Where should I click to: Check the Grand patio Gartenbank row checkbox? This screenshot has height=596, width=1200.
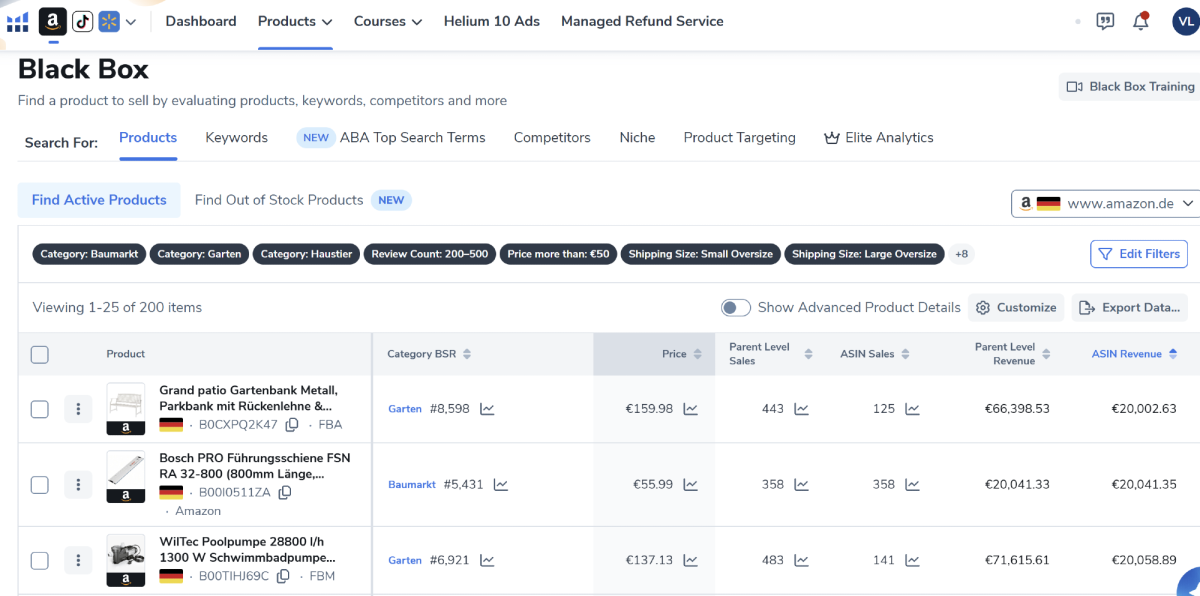click(x=40, y=409)
